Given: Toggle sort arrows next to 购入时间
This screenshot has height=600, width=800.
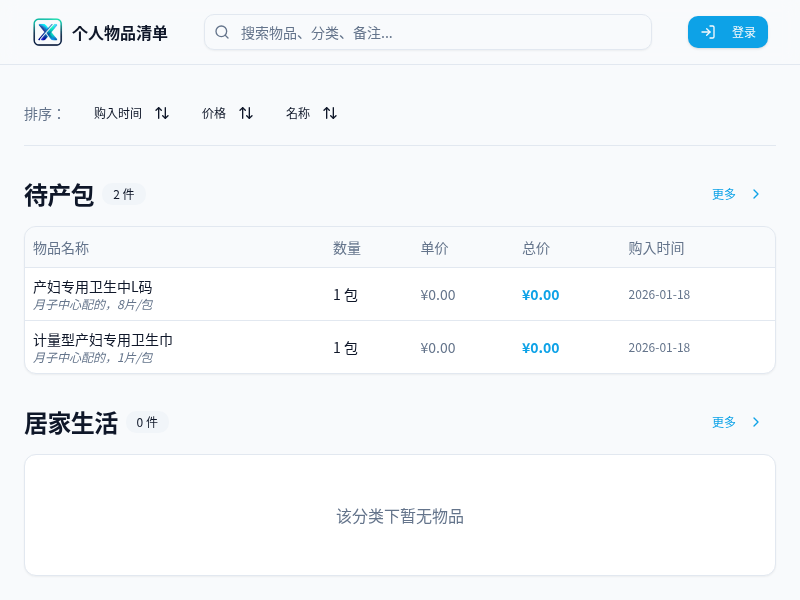Looking at the screenshot, I should [162, 113].
